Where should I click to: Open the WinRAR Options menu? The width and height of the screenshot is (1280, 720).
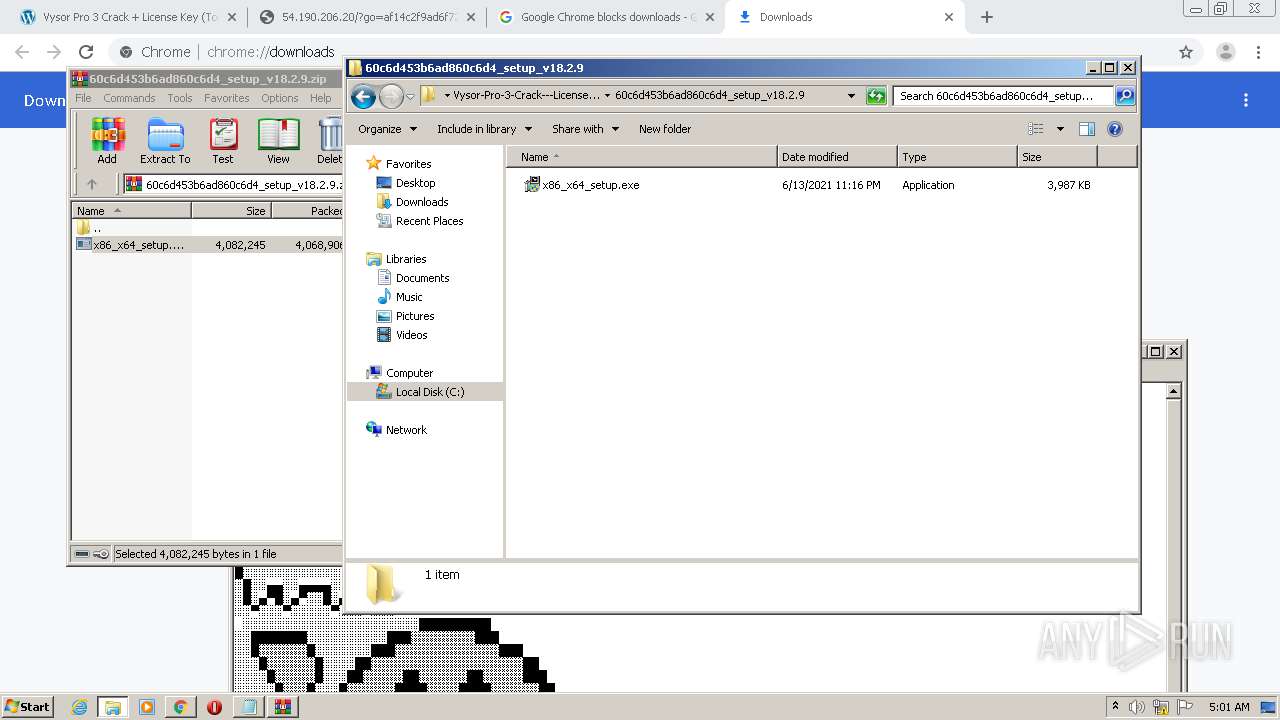click(280, 98)
